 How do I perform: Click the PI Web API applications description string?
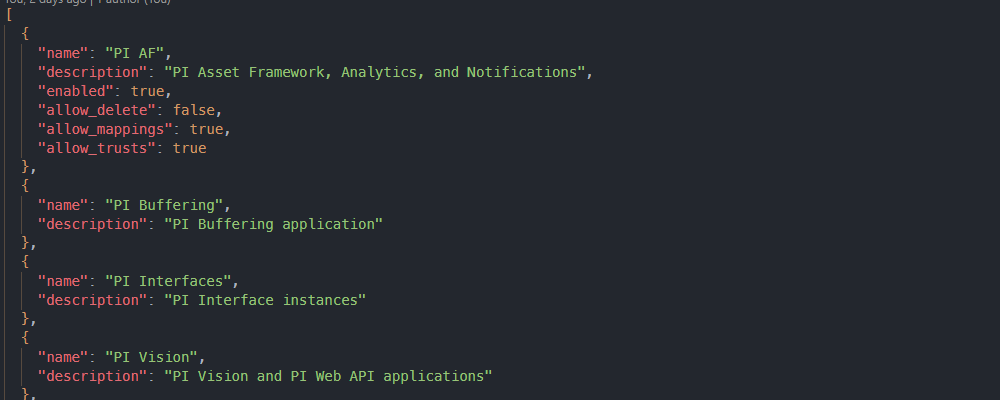[x=328, y=376]
